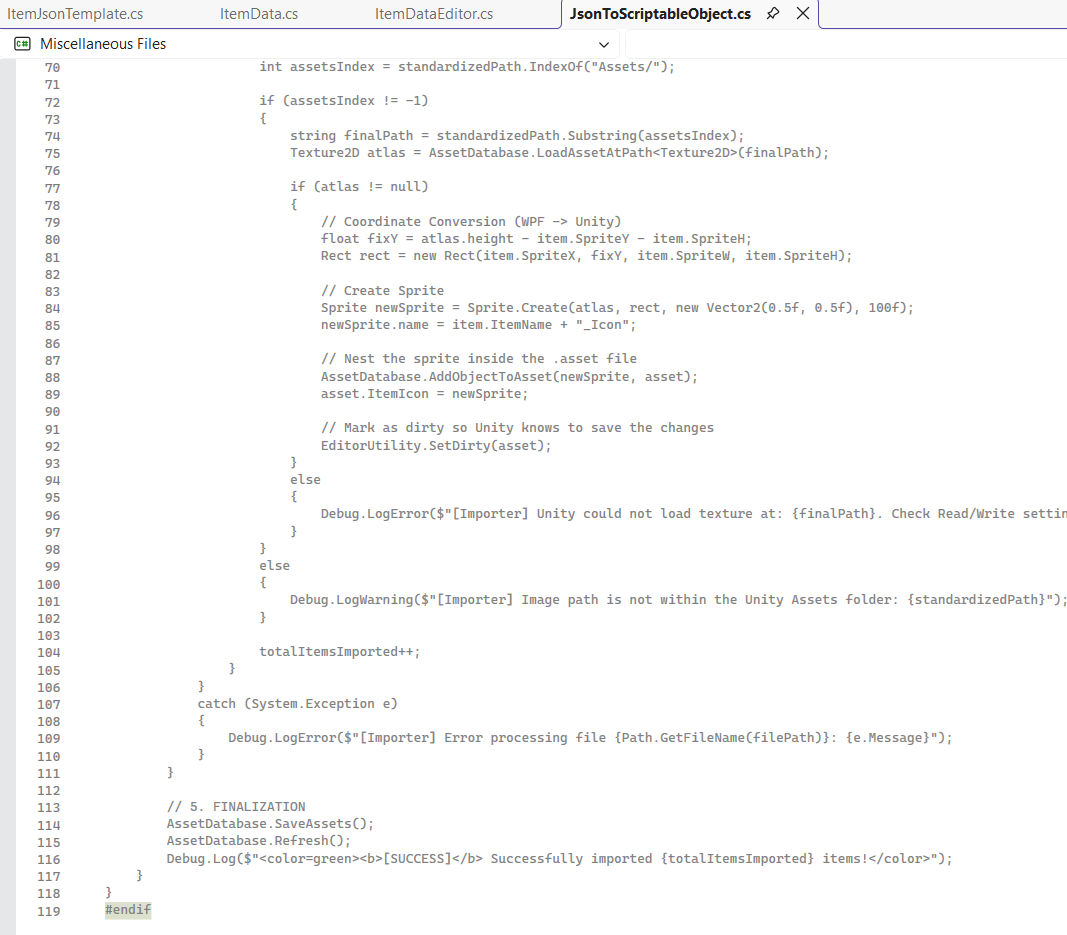Place cursor in the Coordinate Conversion comment
This screenshot has height=935, width=1067.
pos(471,222)
